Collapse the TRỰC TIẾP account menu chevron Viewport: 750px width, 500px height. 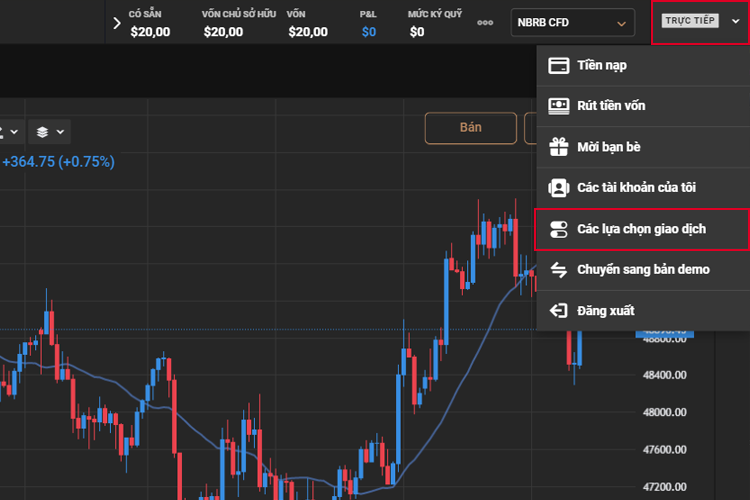coord(736,21)
